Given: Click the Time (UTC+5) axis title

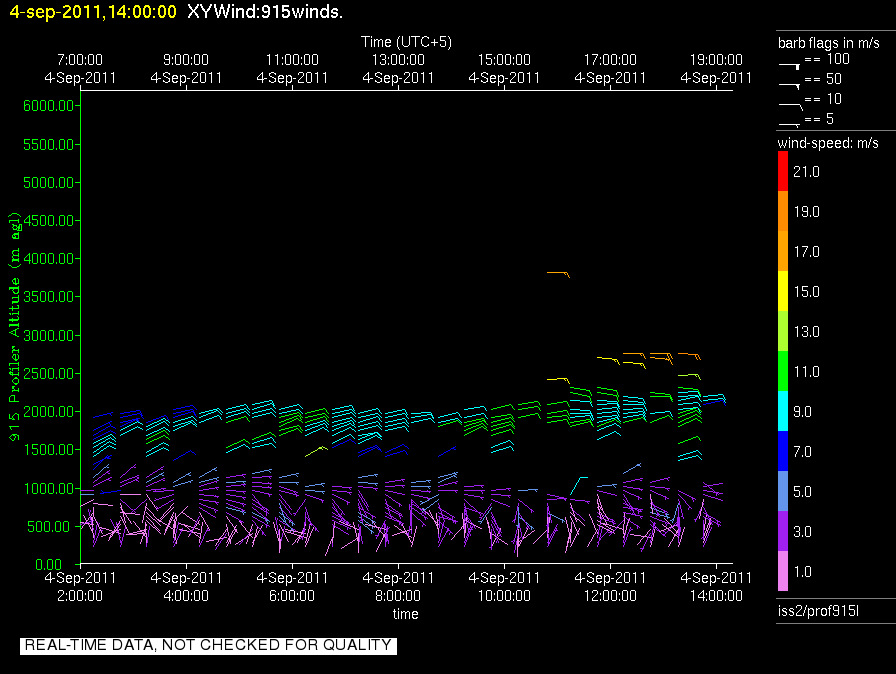Looking at the screenshot, I should coord(406,42).
